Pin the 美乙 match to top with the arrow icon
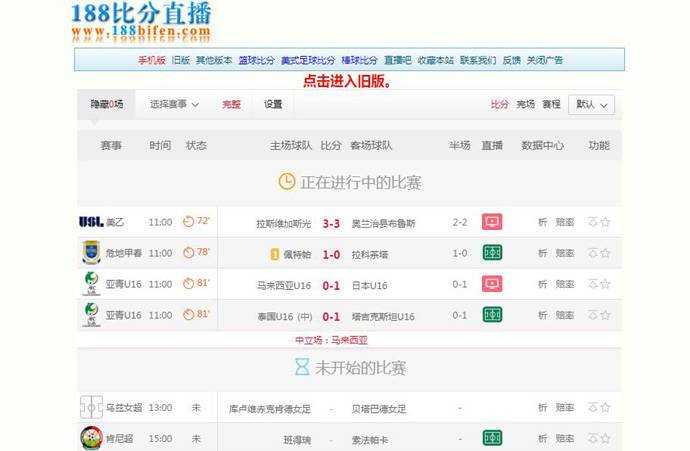690x451 pixels. pyautogui.click(x=593, y=222)
